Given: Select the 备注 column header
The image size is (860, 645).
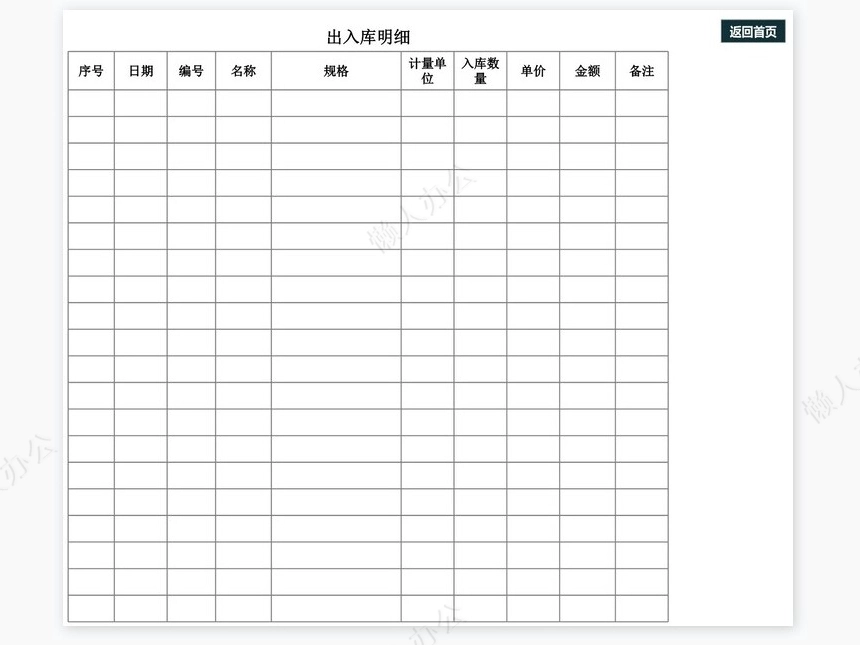Looking at the screenshot, I should click(x=640, y=71).
